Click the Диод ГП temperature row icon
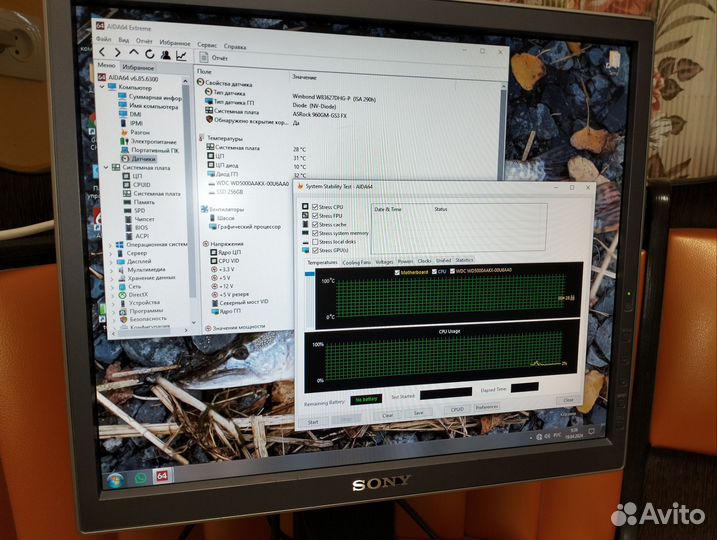This screenshot has height=540, width=717. click(x=211, y=174)
